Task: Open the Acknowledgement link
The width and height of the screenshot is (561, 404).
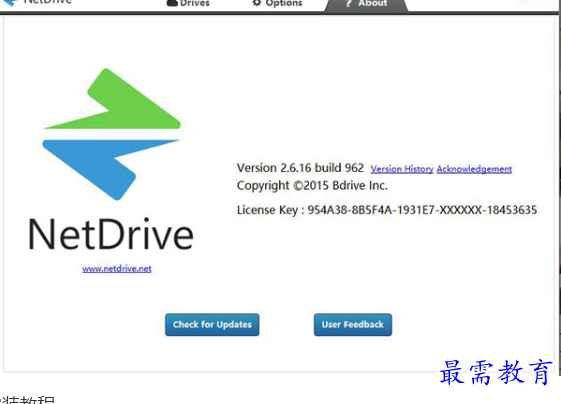Action: click(x=474, y=169)
